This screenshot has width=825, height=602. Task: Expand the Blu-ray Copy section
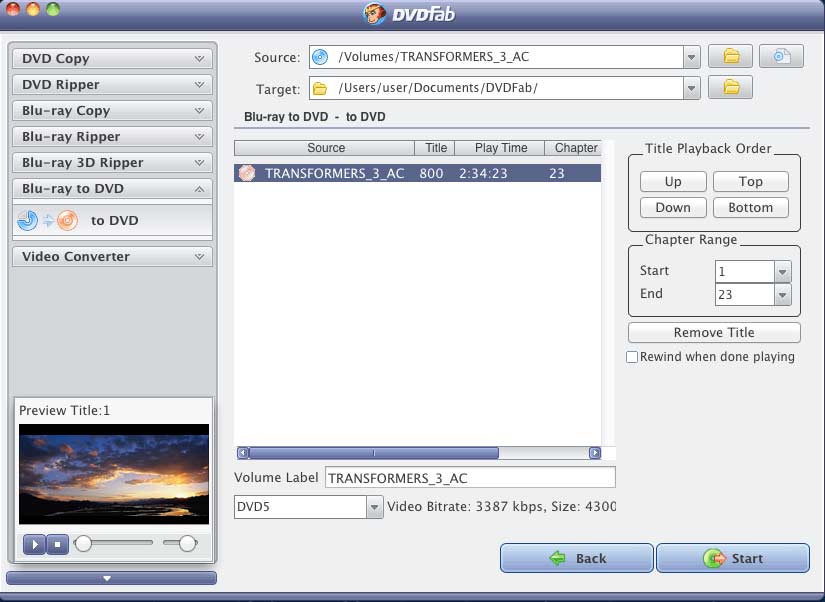pos(112,111)
